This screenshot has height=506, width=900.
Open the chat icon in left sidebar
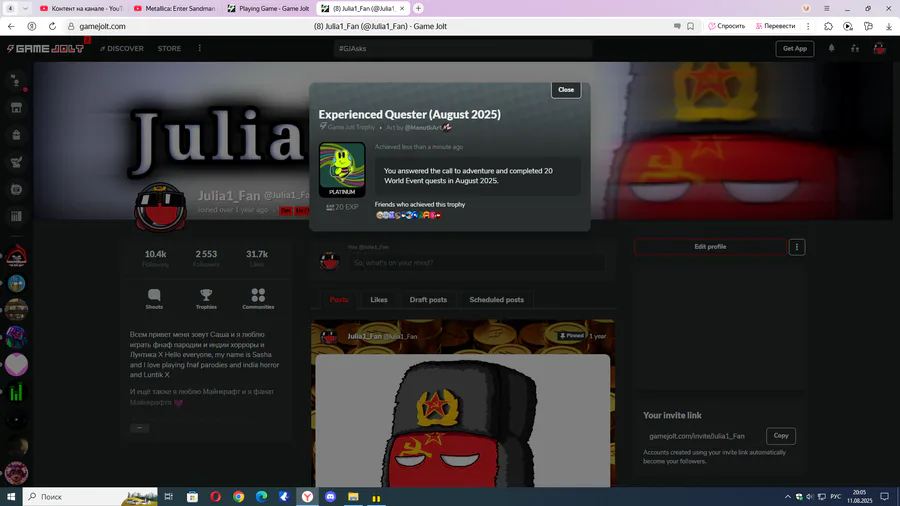point(16,81)
